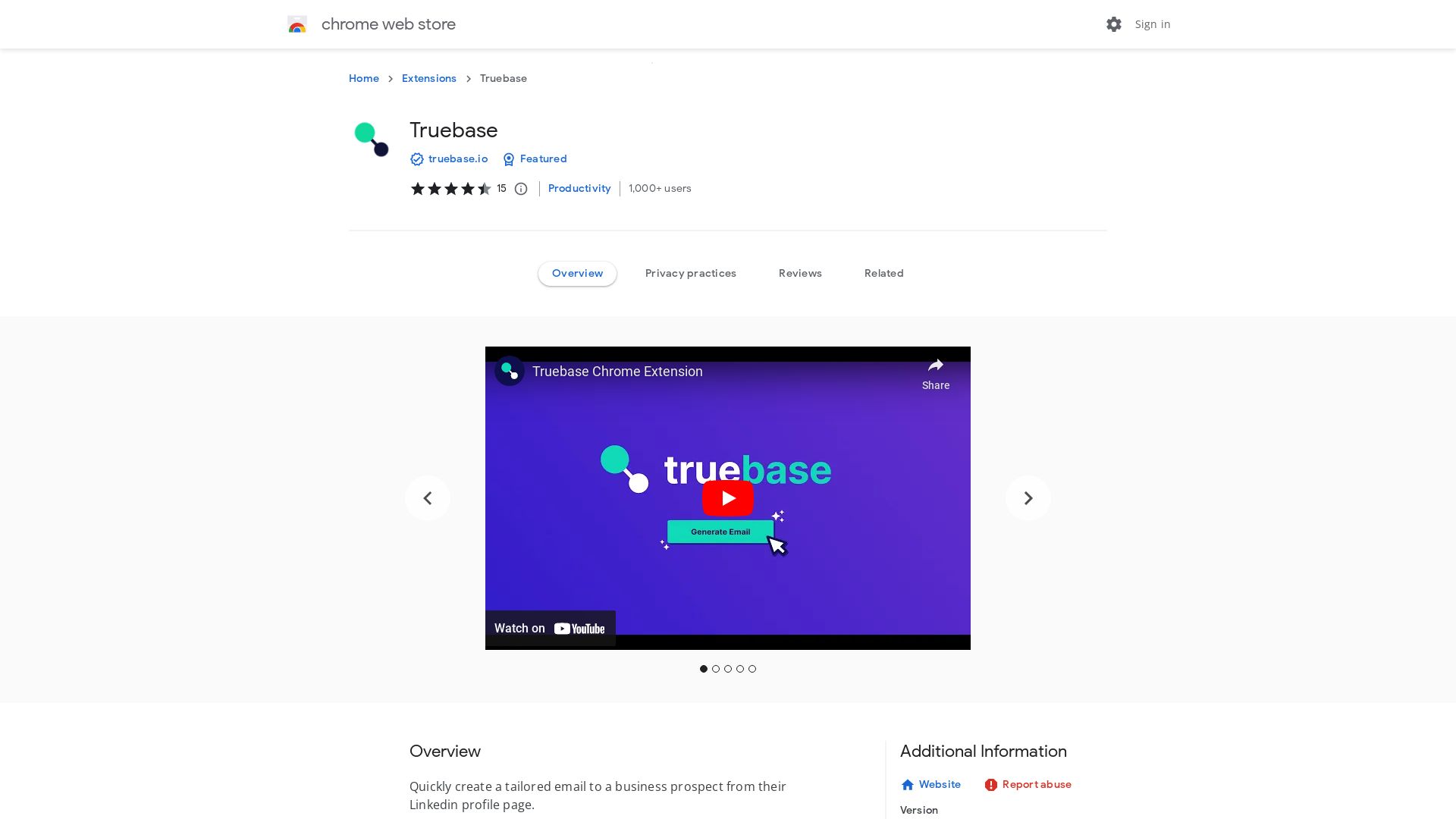
Task: Open the Reviews tab
Action: (x=800, y=274)
